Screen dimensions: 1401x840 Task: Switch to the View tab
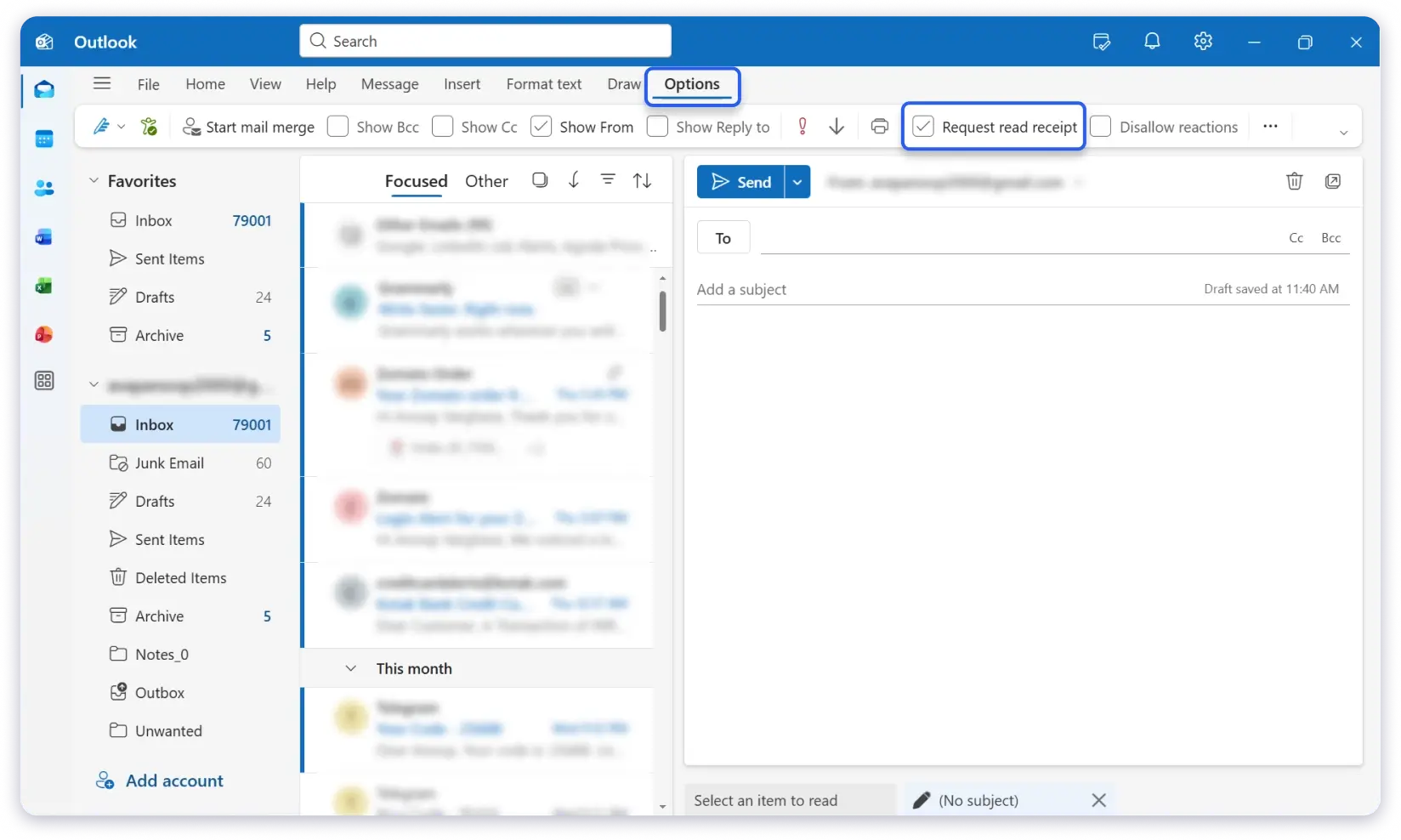coord(265,84)
